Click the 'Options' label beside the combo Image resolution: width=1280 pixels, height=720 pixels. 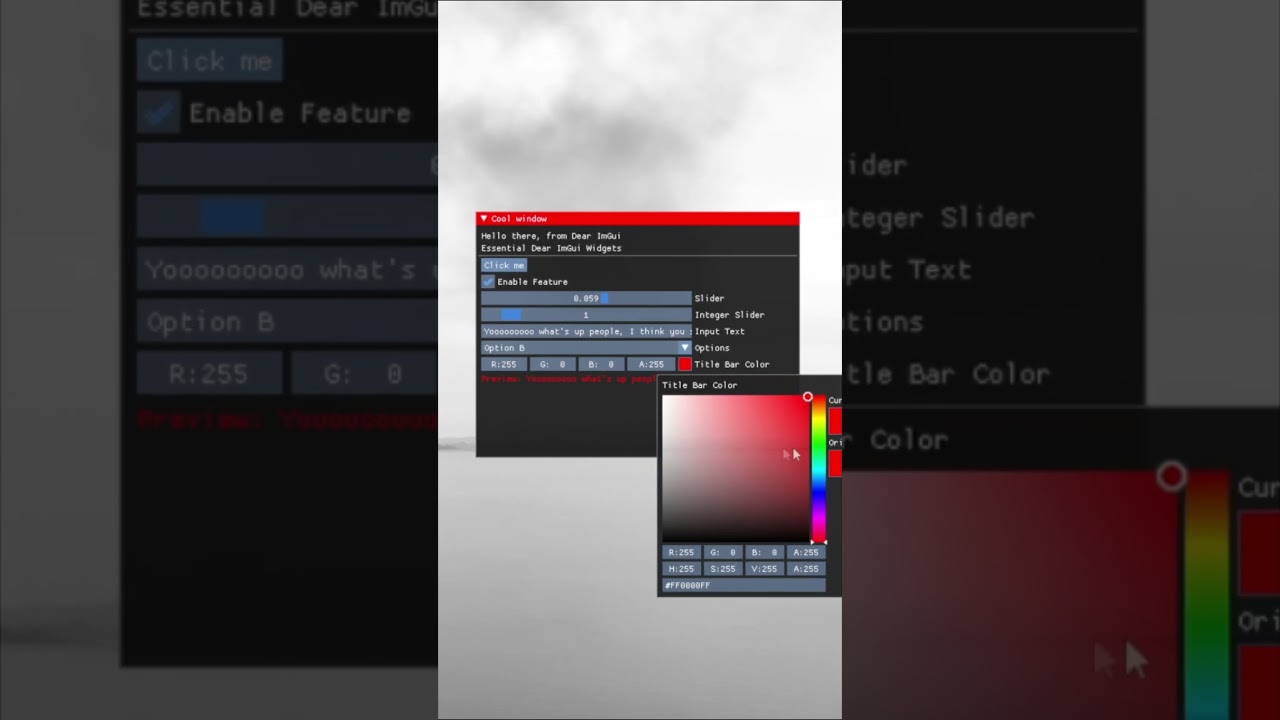click(712, 348)
